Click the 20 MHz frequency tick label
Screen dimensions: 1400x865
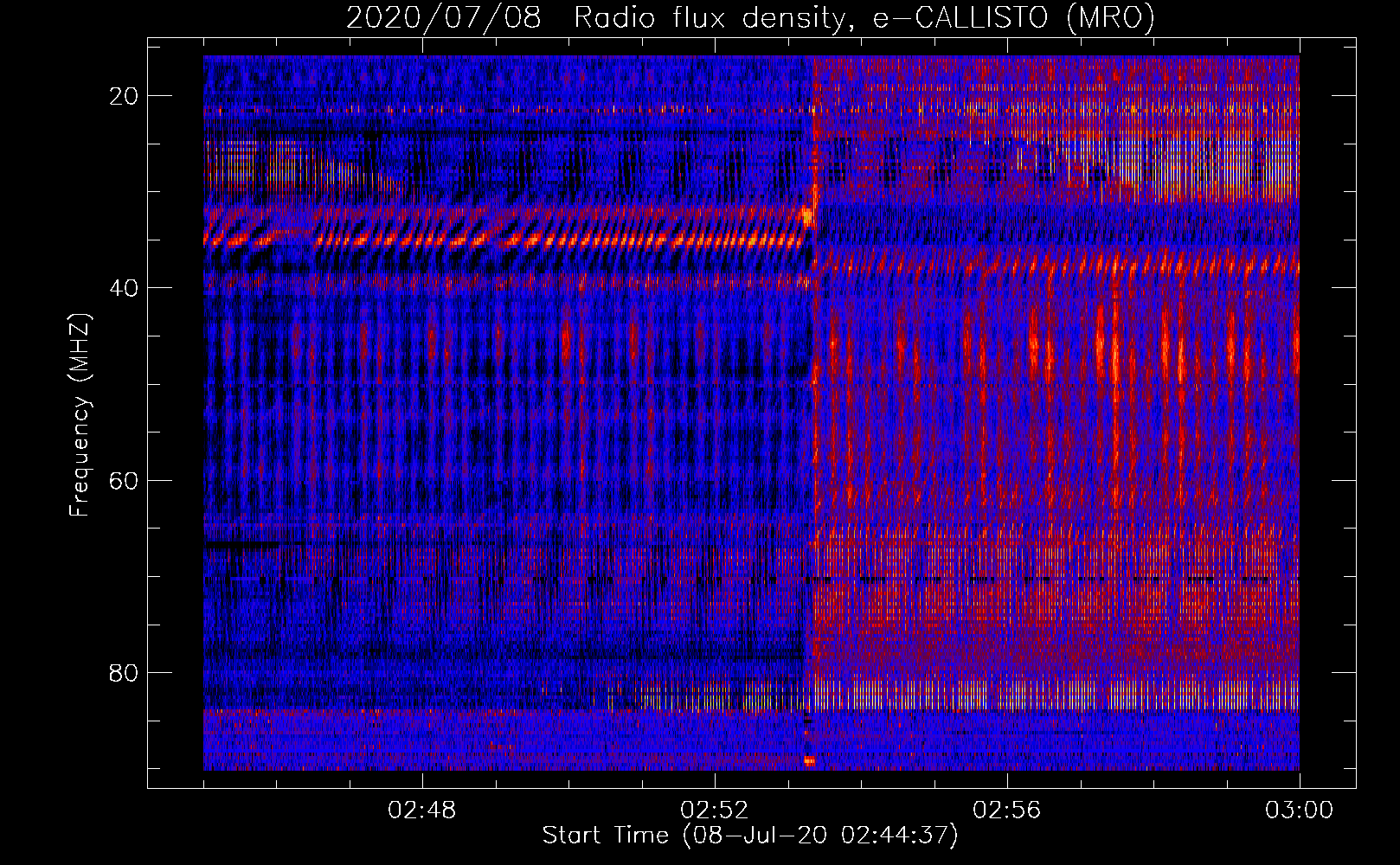pyautogui.click(x=125, y=96)
